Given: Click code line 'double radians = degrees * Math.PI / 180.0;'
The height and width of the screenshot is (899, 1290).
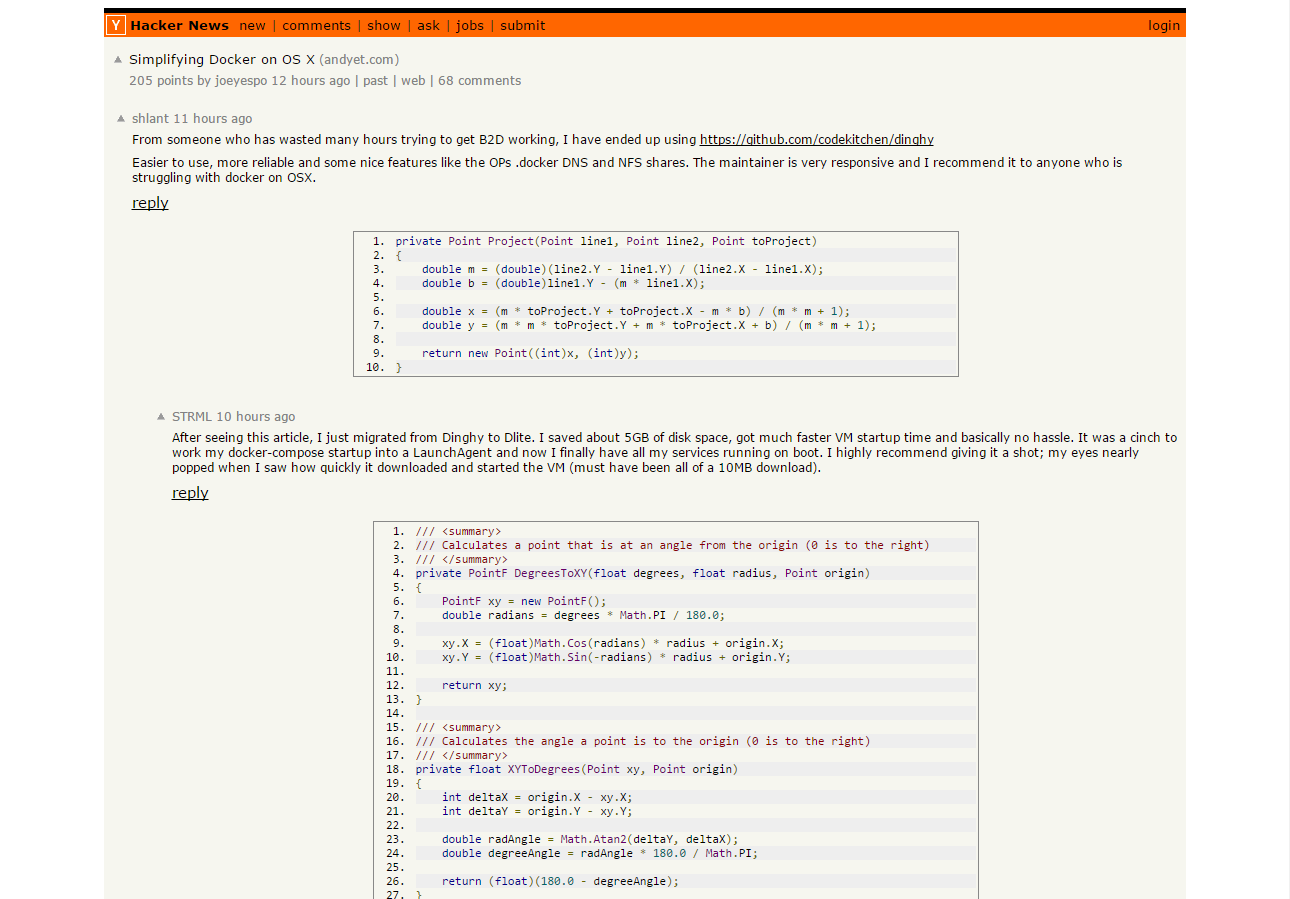Looking at the screenshot, I should [x=583, y=615].
